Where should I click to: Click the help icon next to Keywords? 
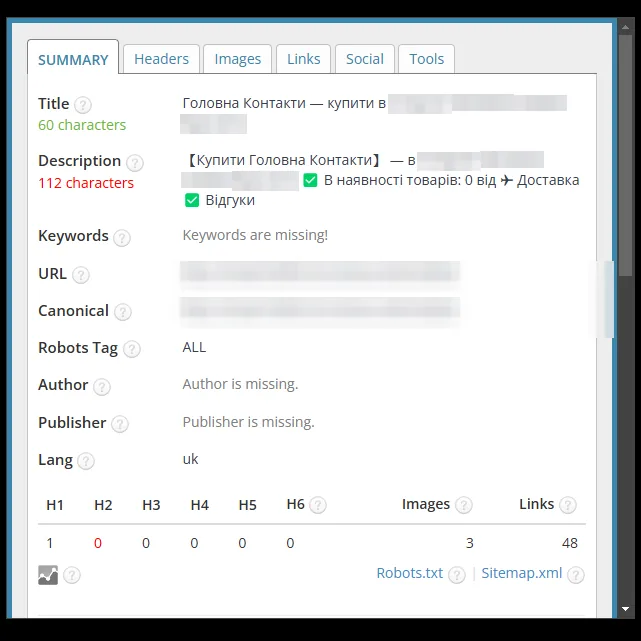click(122, 238)
